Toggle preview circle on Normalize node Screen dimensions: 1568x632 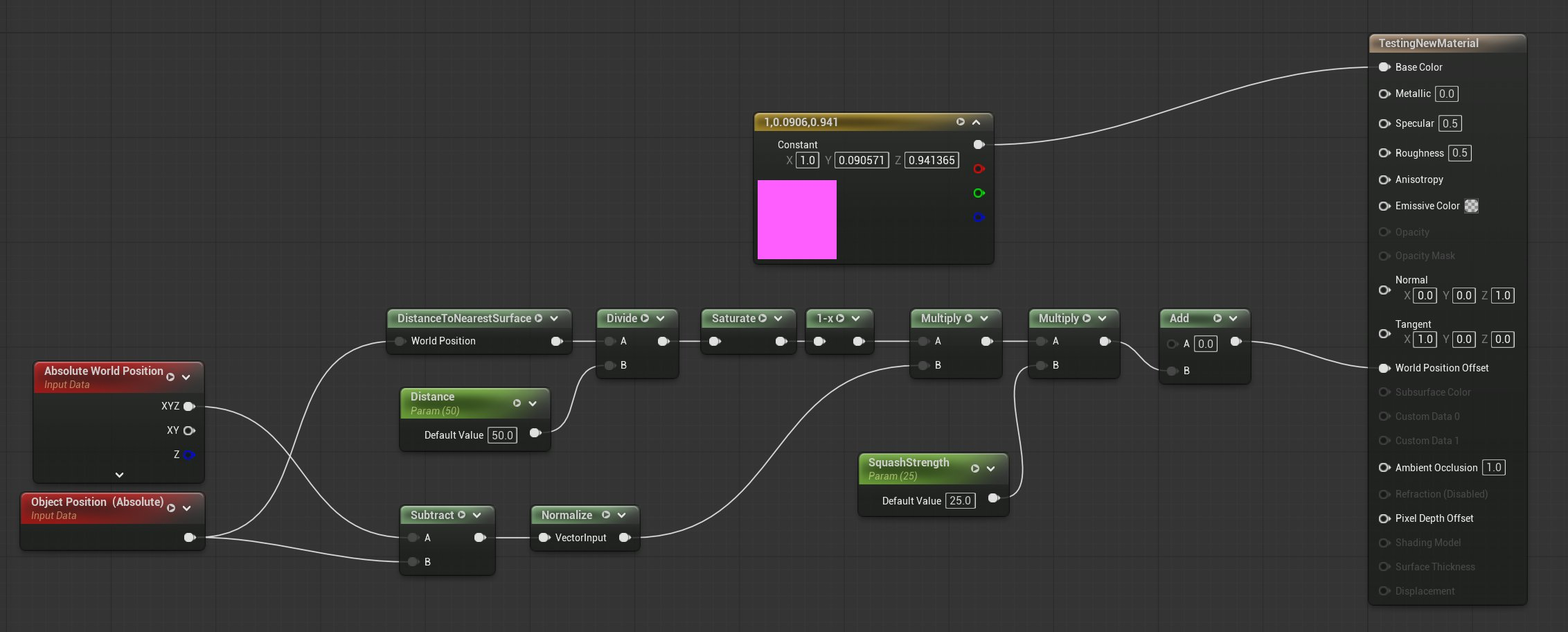(606, 515)
